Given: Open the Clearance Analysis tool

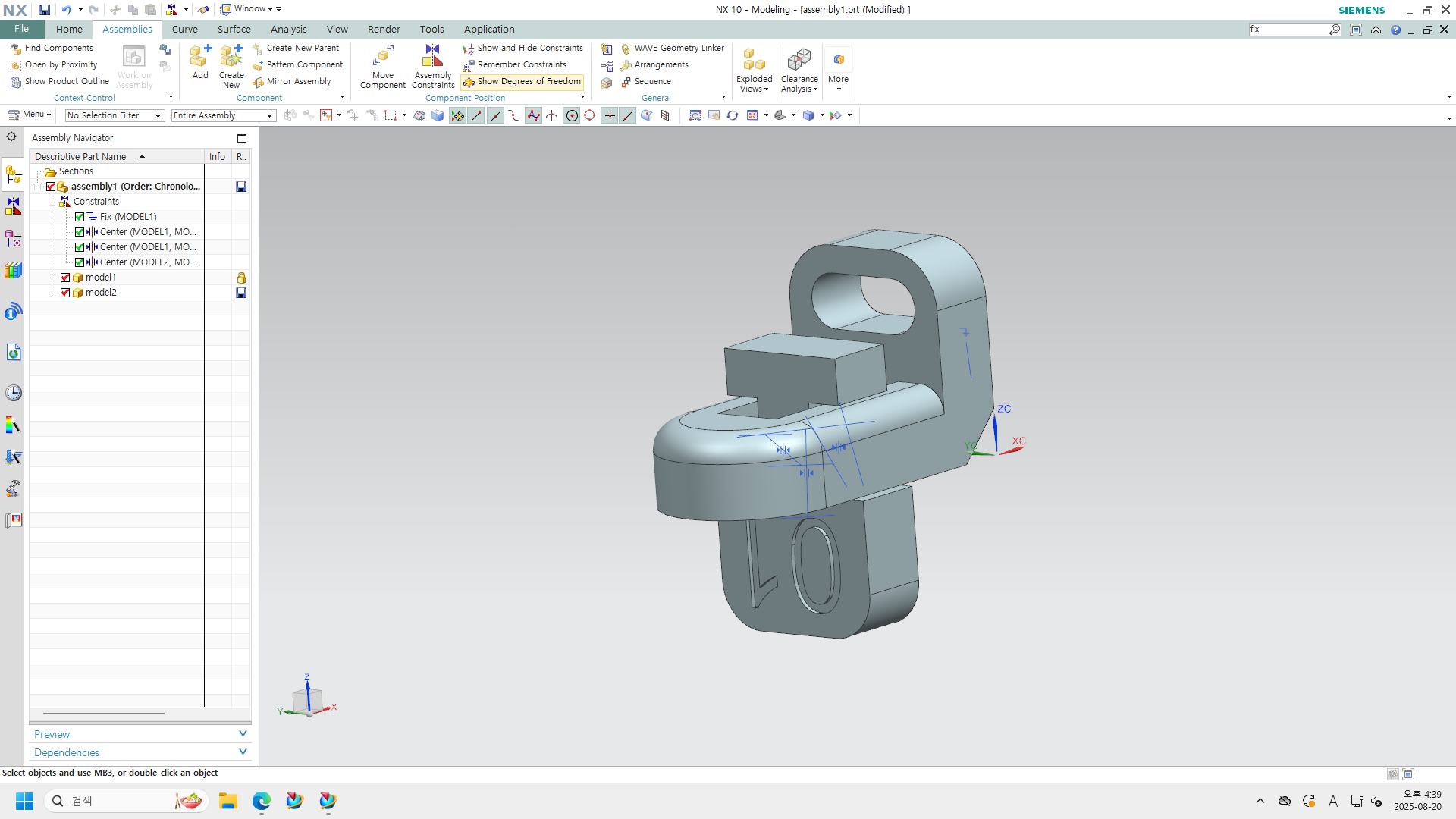Looking at the screenshot, I should click(x=799, y=61).
